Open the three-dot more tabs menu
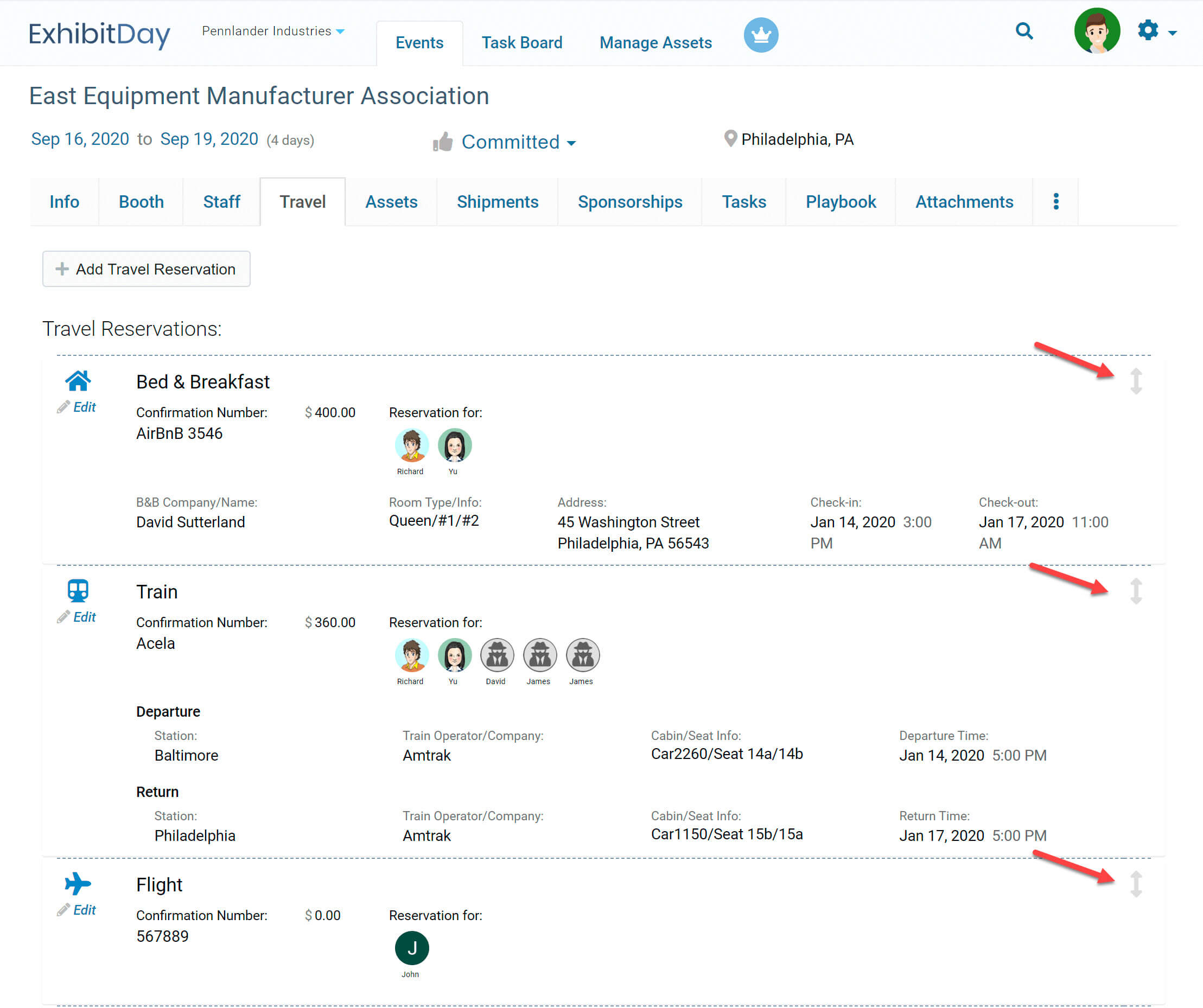Viewport: 1203px width, 1008px height. 1055,202
